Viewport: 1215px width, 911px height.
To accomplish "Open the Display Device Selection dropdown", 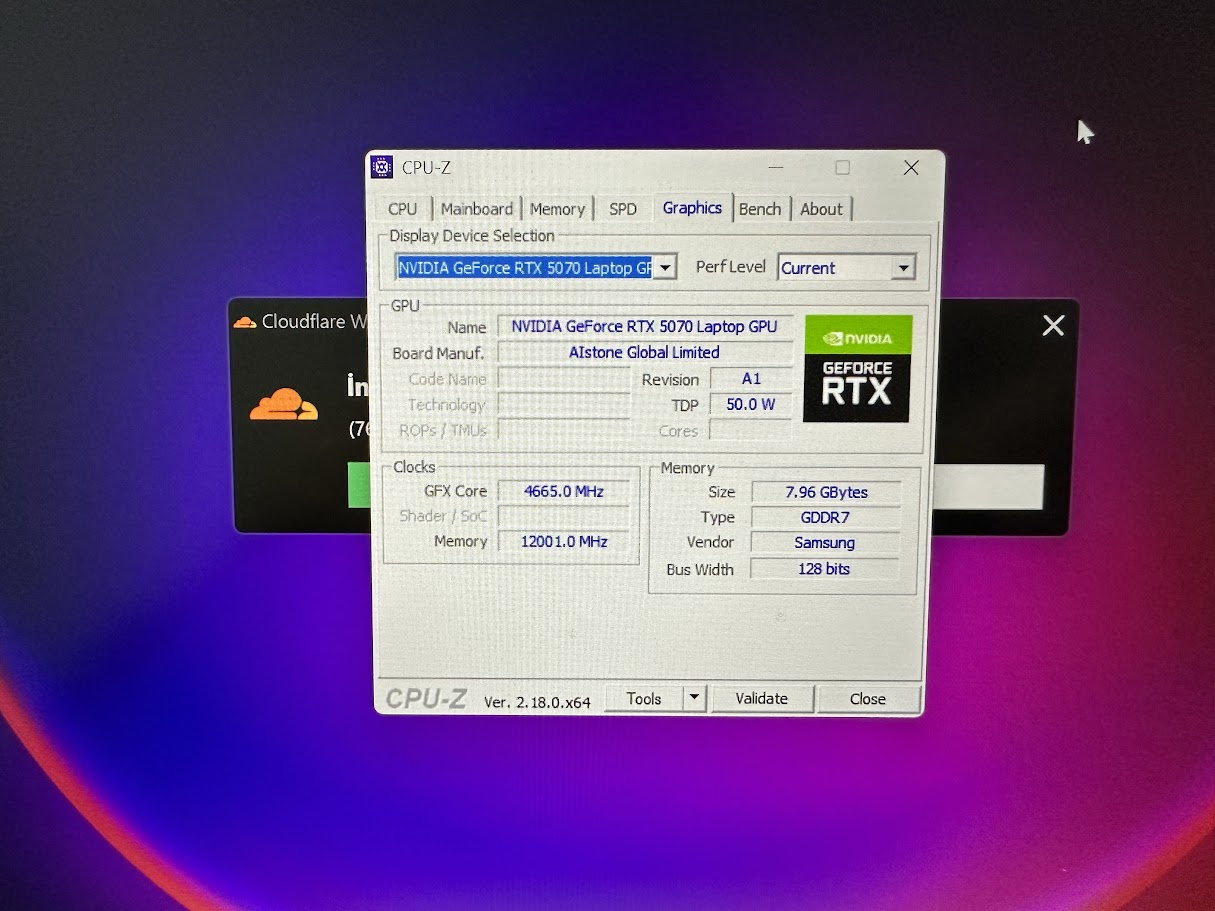I will pyautogui.click(x=665, y=268).
